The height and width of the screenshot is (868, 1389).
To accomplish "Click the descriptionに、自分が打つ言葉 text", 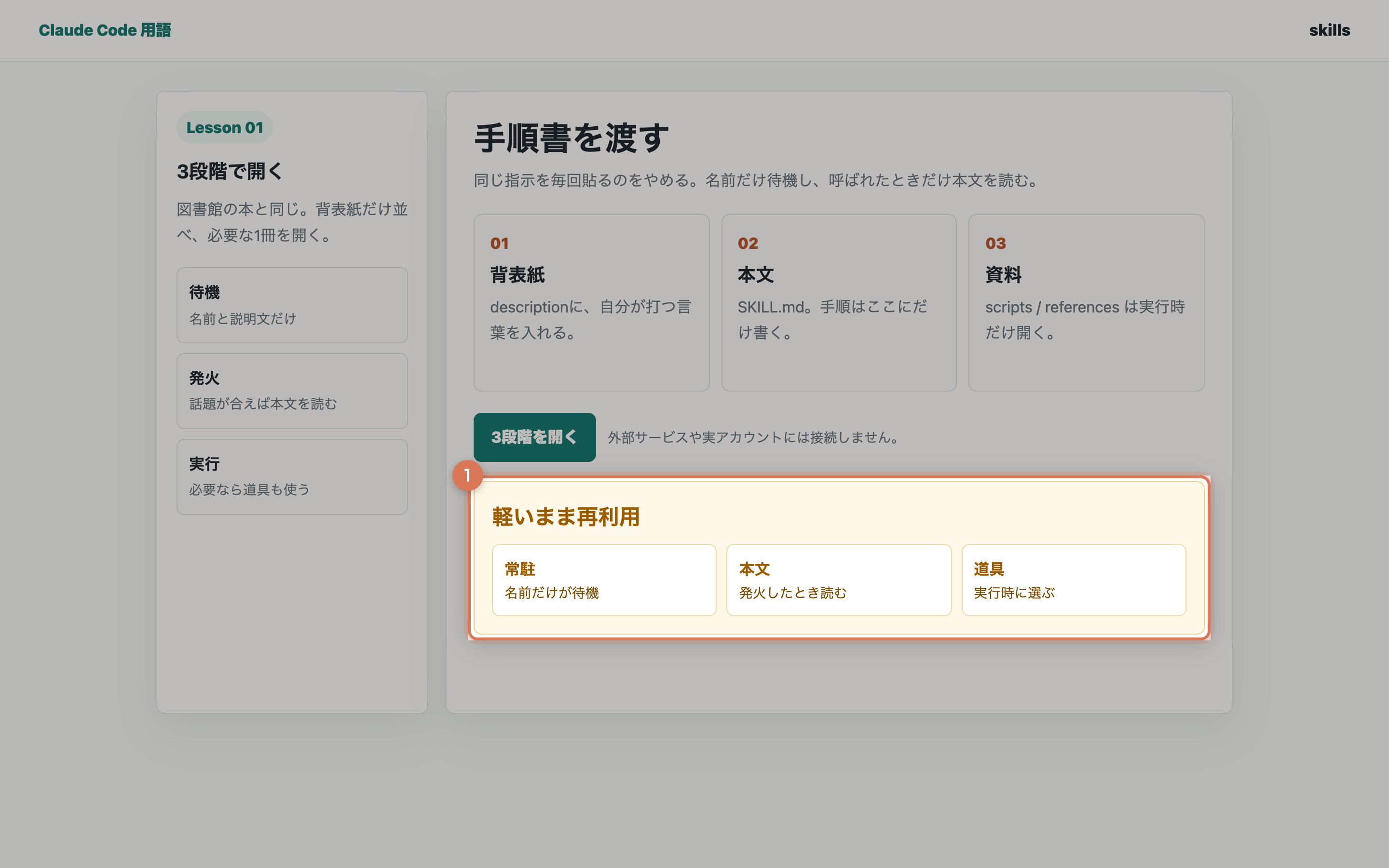I will [591, 320].
